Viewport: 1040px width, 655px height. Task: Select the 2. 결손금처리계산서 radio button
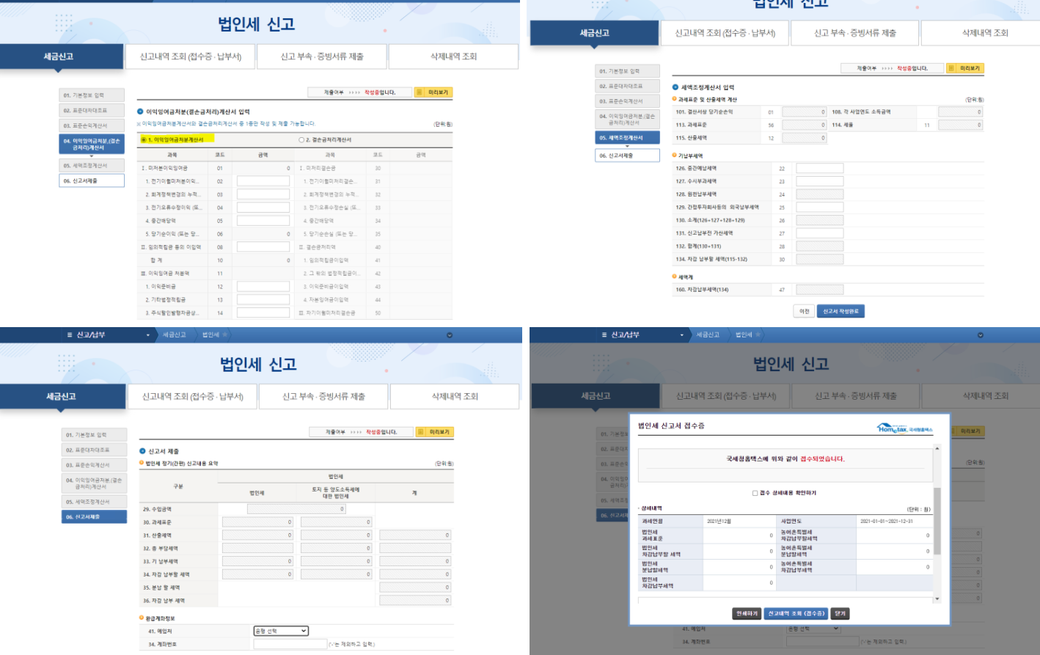coord(301,140)
